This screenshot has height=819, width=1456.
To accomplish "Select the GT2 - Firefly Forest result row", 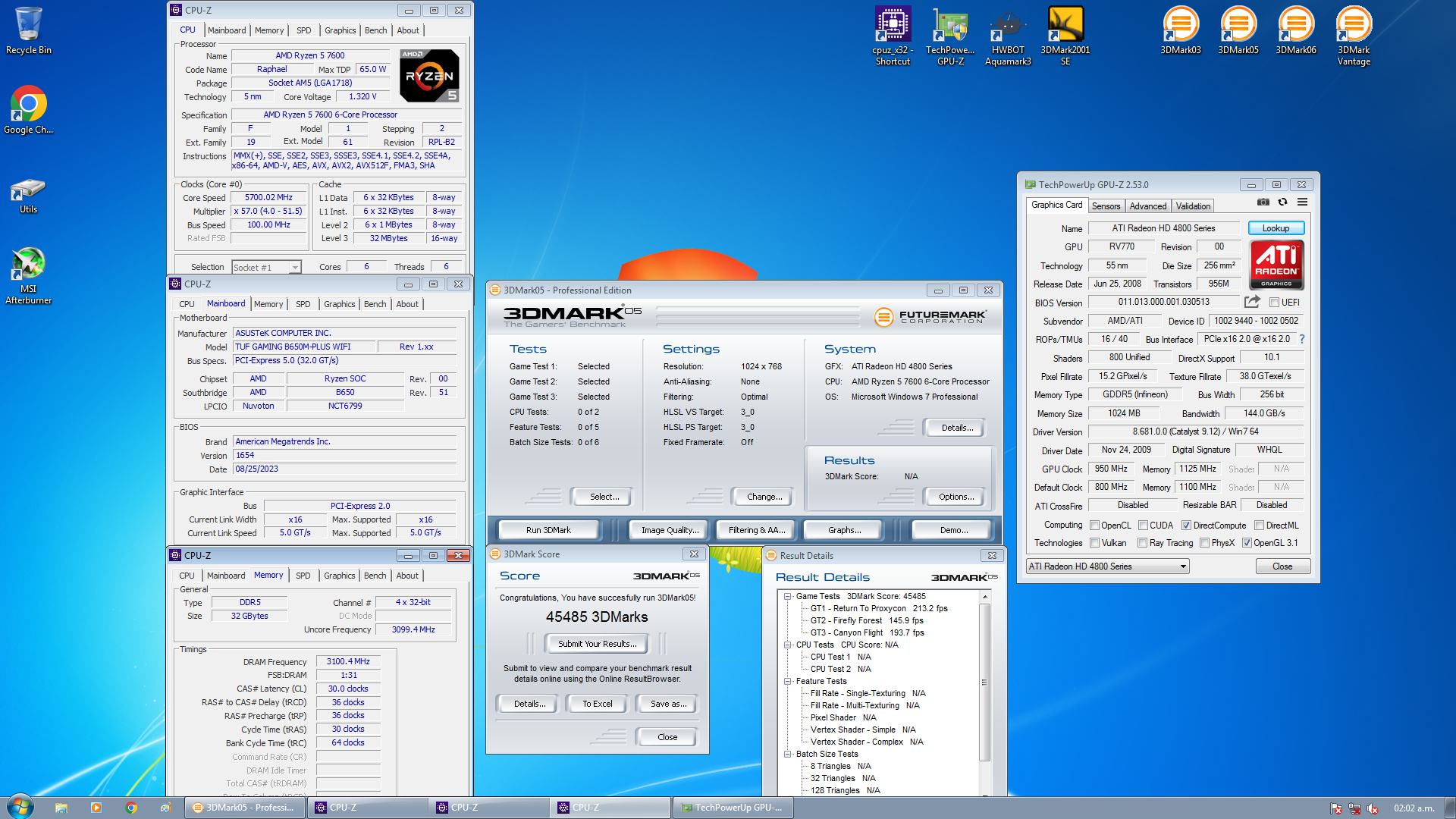I will (x=866, y=620).
